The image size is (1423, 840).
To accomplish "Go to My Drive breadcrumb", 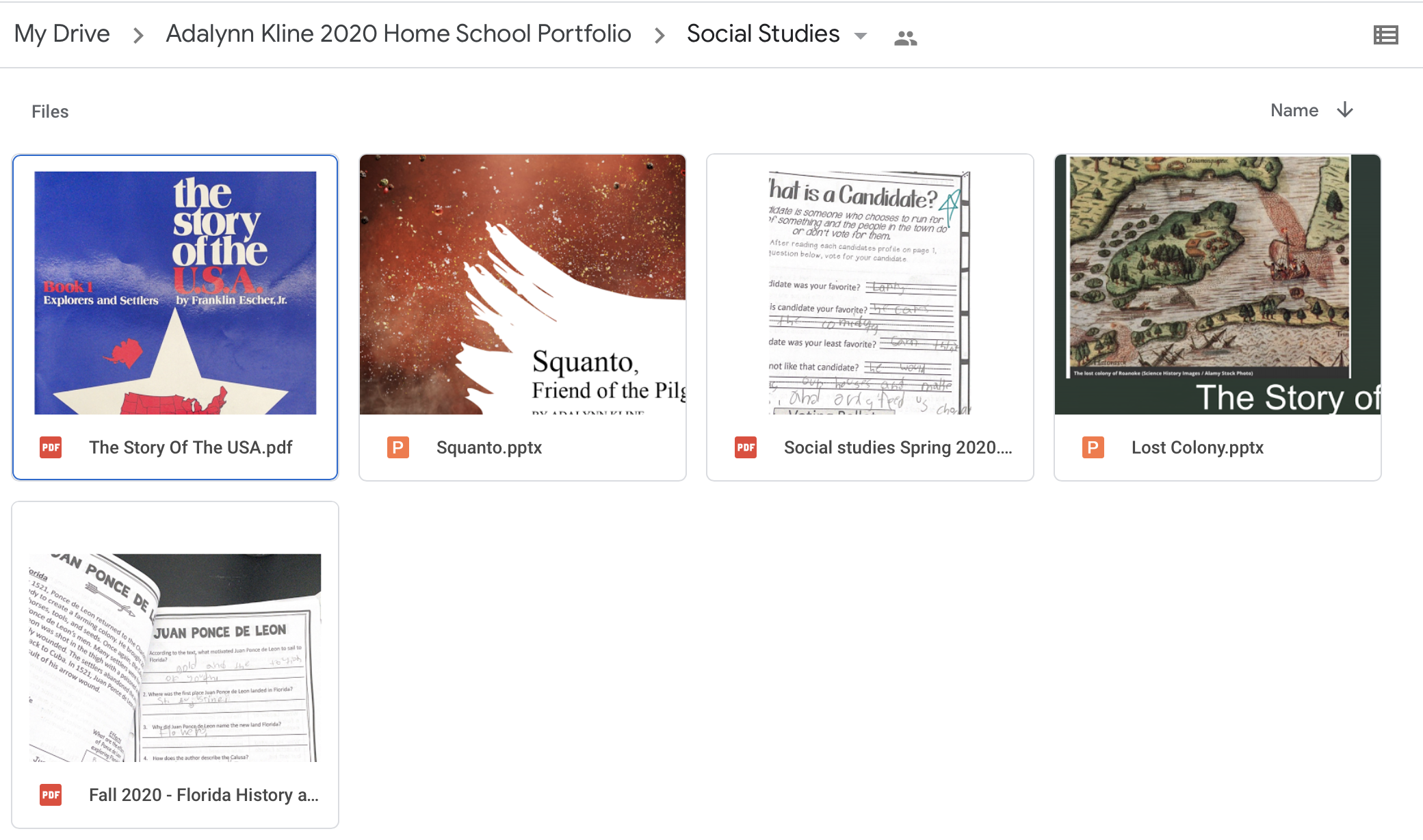I will (x=62, y=34).
